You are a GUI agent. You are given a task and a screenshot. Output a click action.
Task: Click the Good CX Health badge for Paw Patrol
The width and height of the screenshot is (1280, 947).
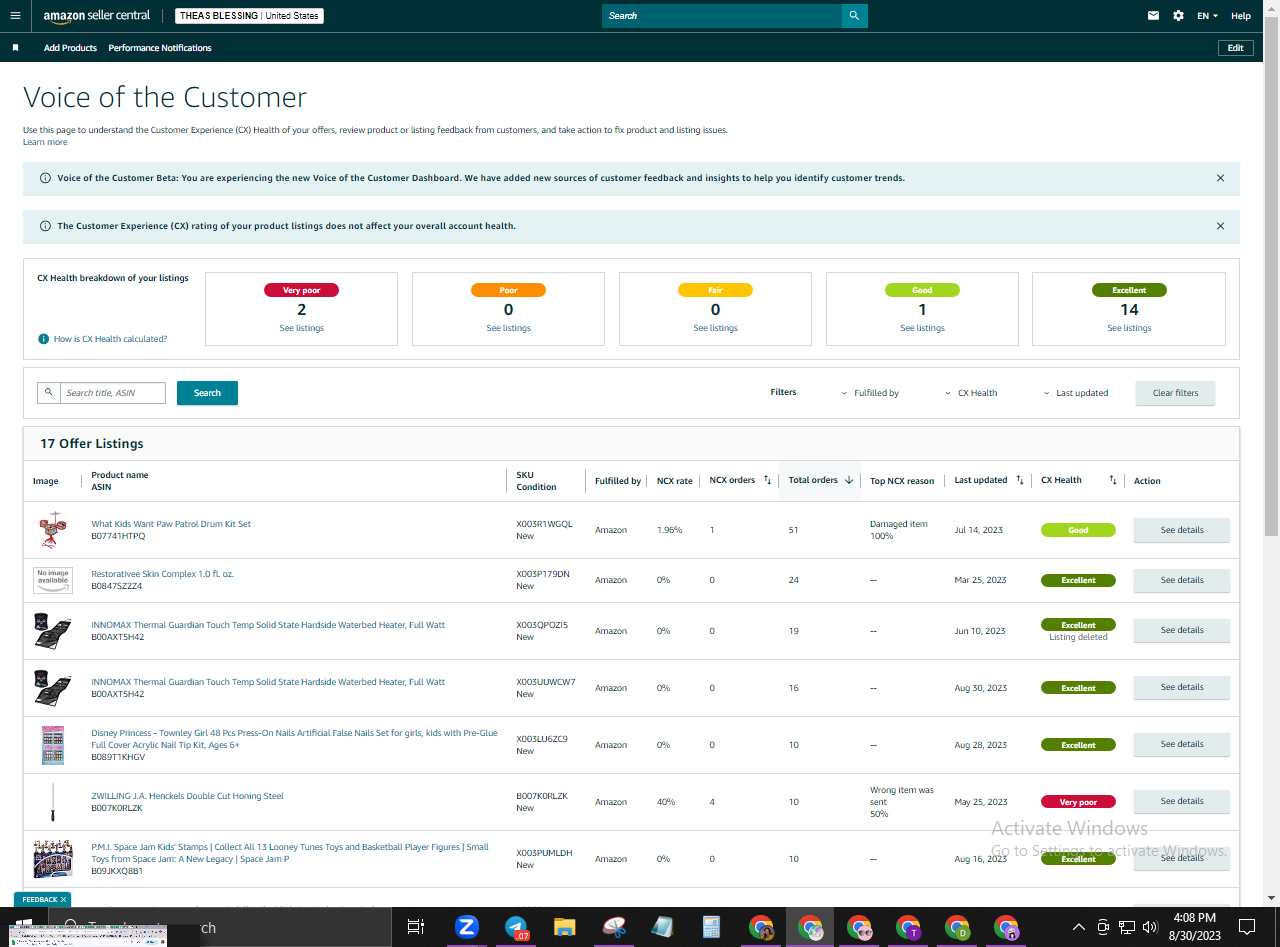tap(1078, 530)
